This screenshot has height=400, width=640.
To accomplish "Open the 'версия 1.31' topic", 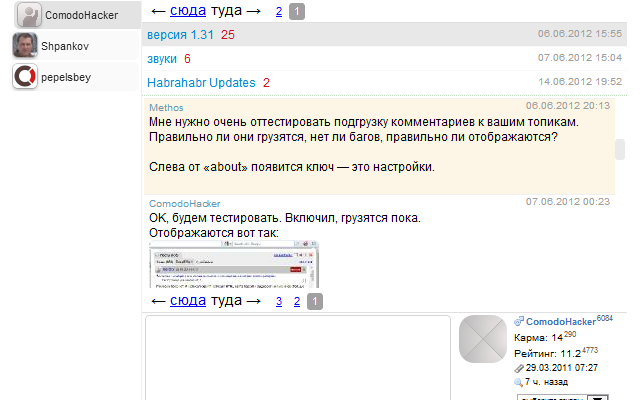I will pos(180,35).
